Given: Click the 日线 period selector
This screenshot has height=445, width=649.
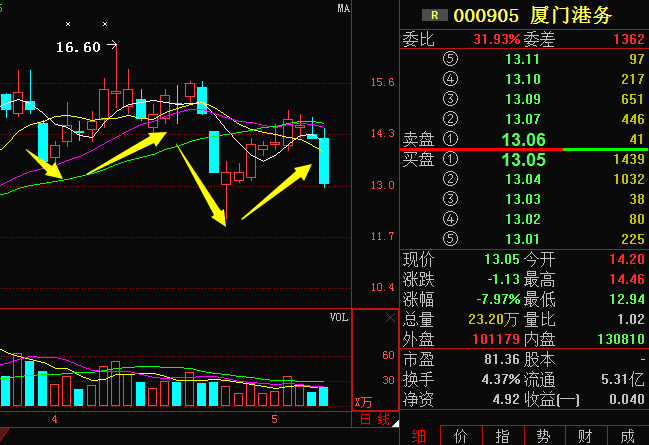Looking at the screenshot, I should pos(376,418).
